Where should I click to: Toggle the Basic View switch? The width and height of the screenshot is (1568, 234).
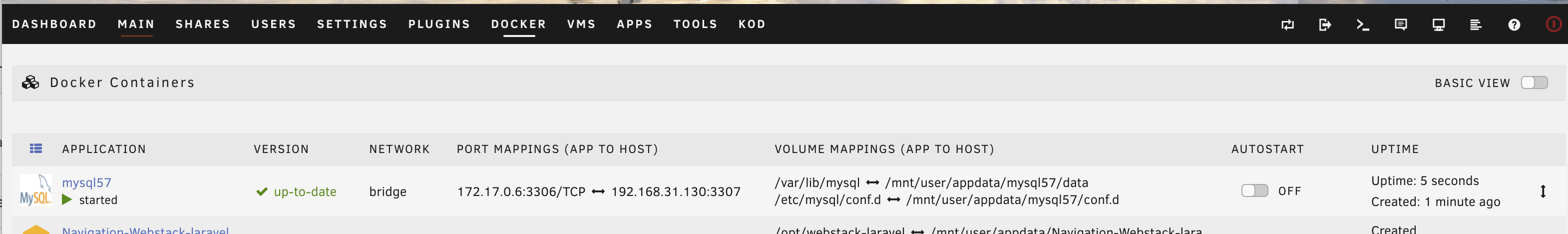(x=1534, y=83)
